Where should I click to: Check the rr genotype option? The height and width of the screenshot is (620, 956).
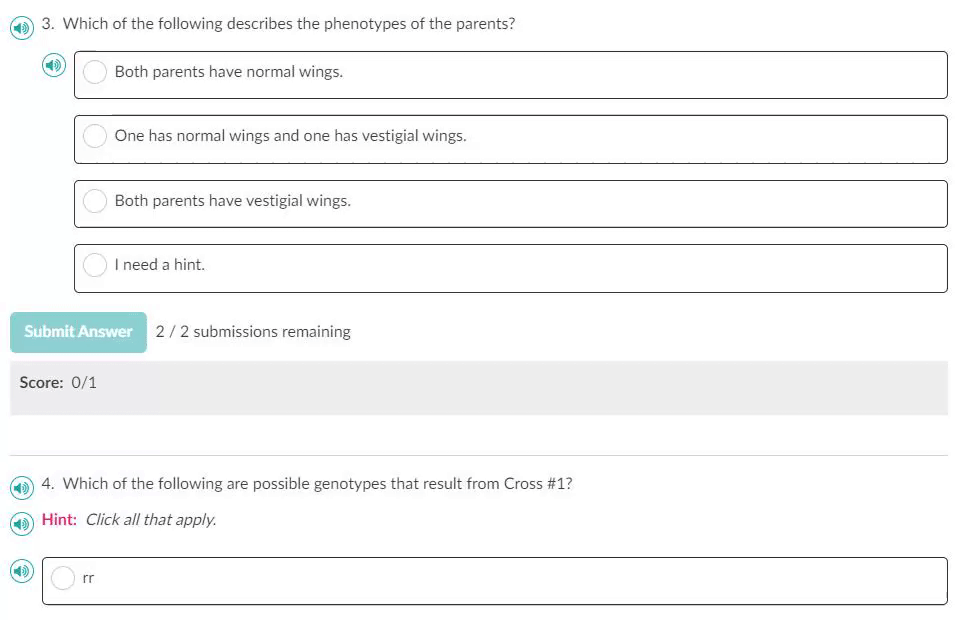(63, 578)
